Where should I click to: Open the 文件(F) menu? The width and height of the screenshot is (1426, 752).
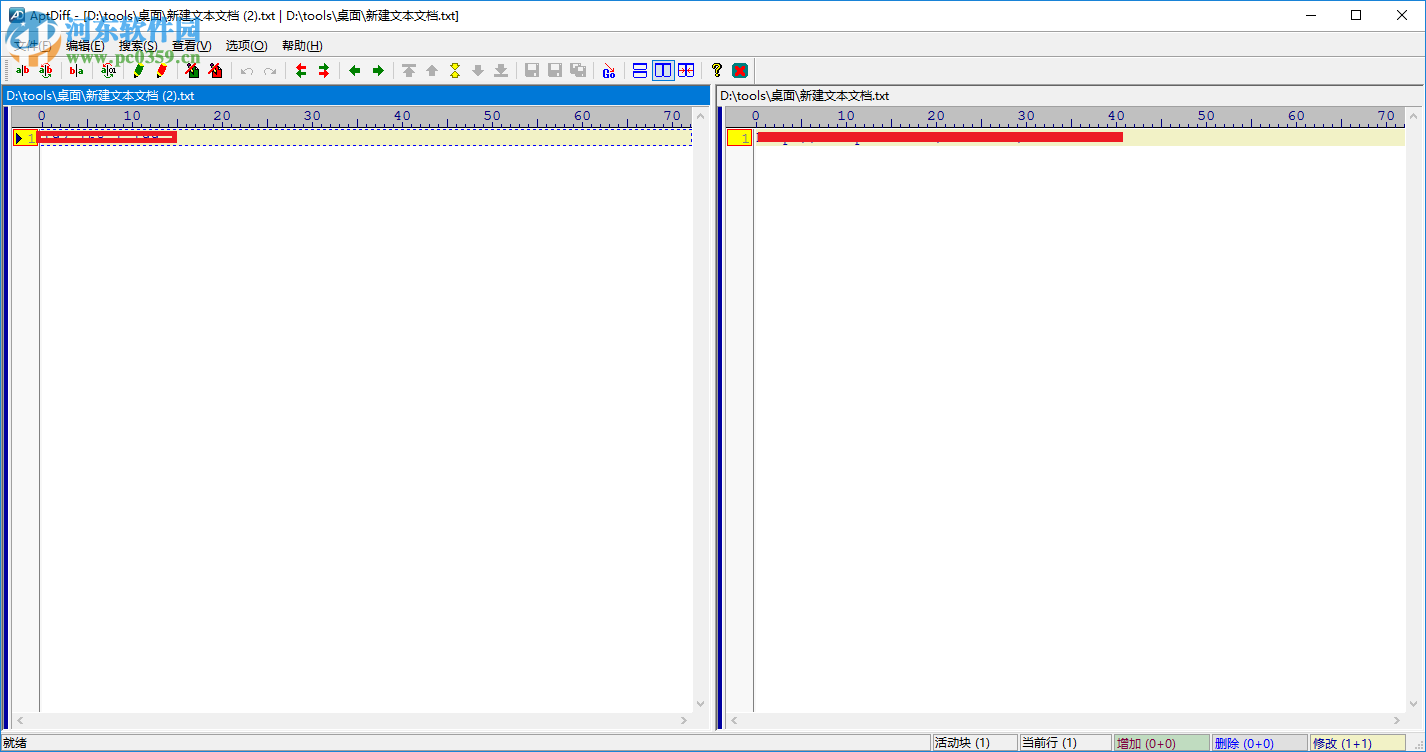point(33,46)
